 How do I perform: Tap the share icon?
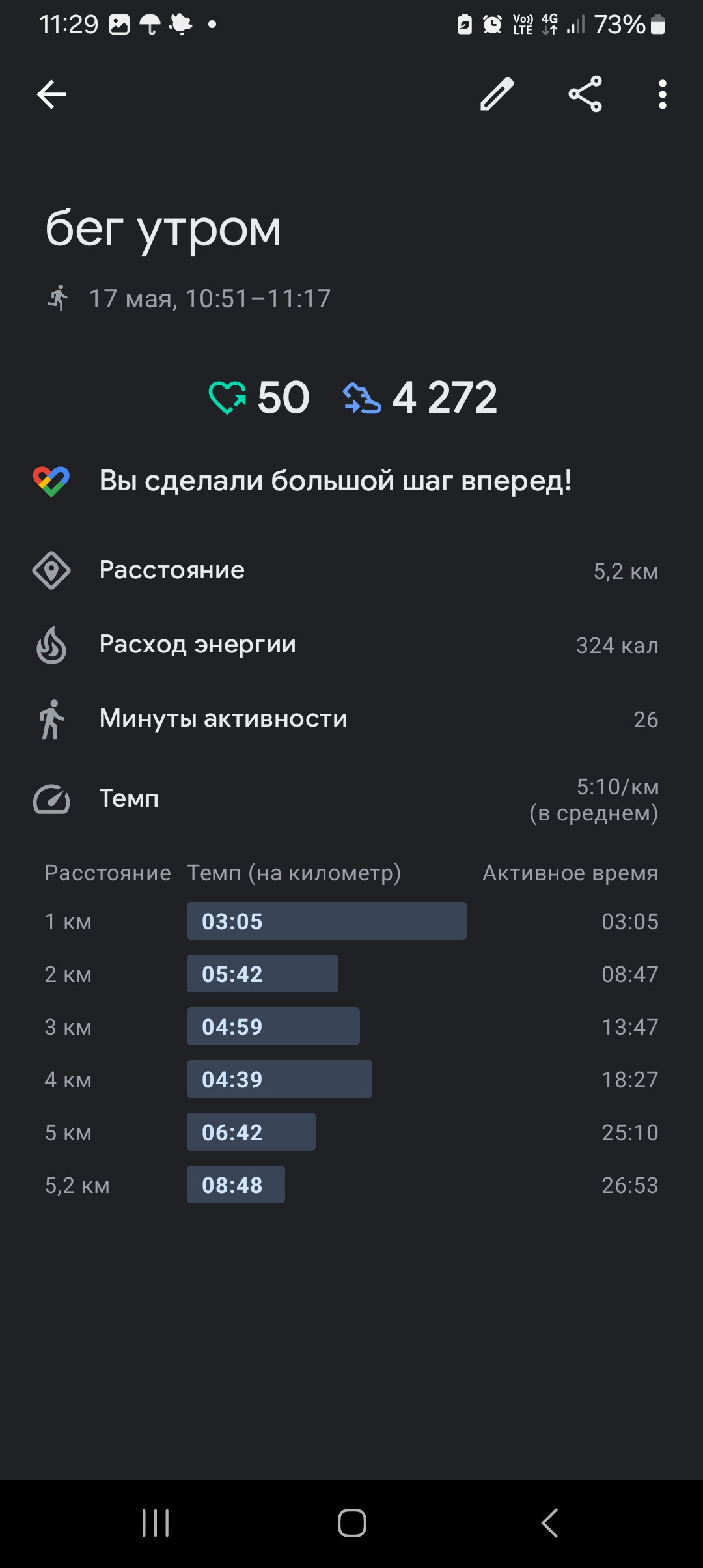pos(585,94)
